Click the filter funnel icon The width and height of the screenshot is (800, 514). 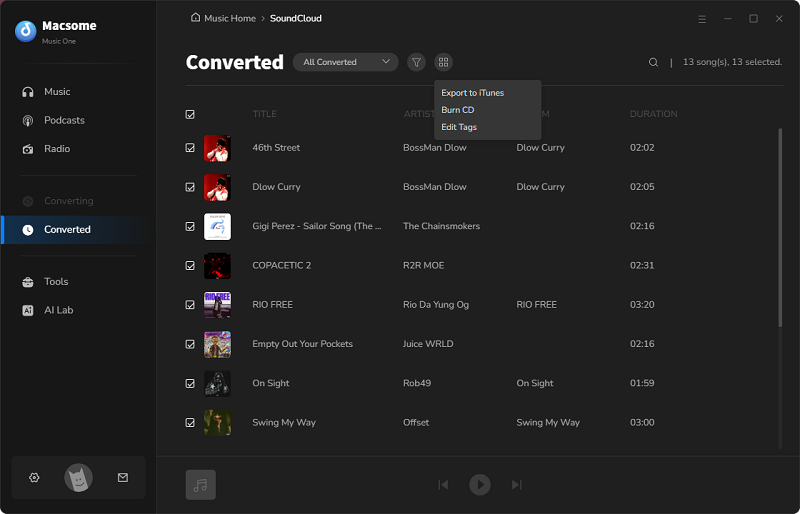coord(416,62)
